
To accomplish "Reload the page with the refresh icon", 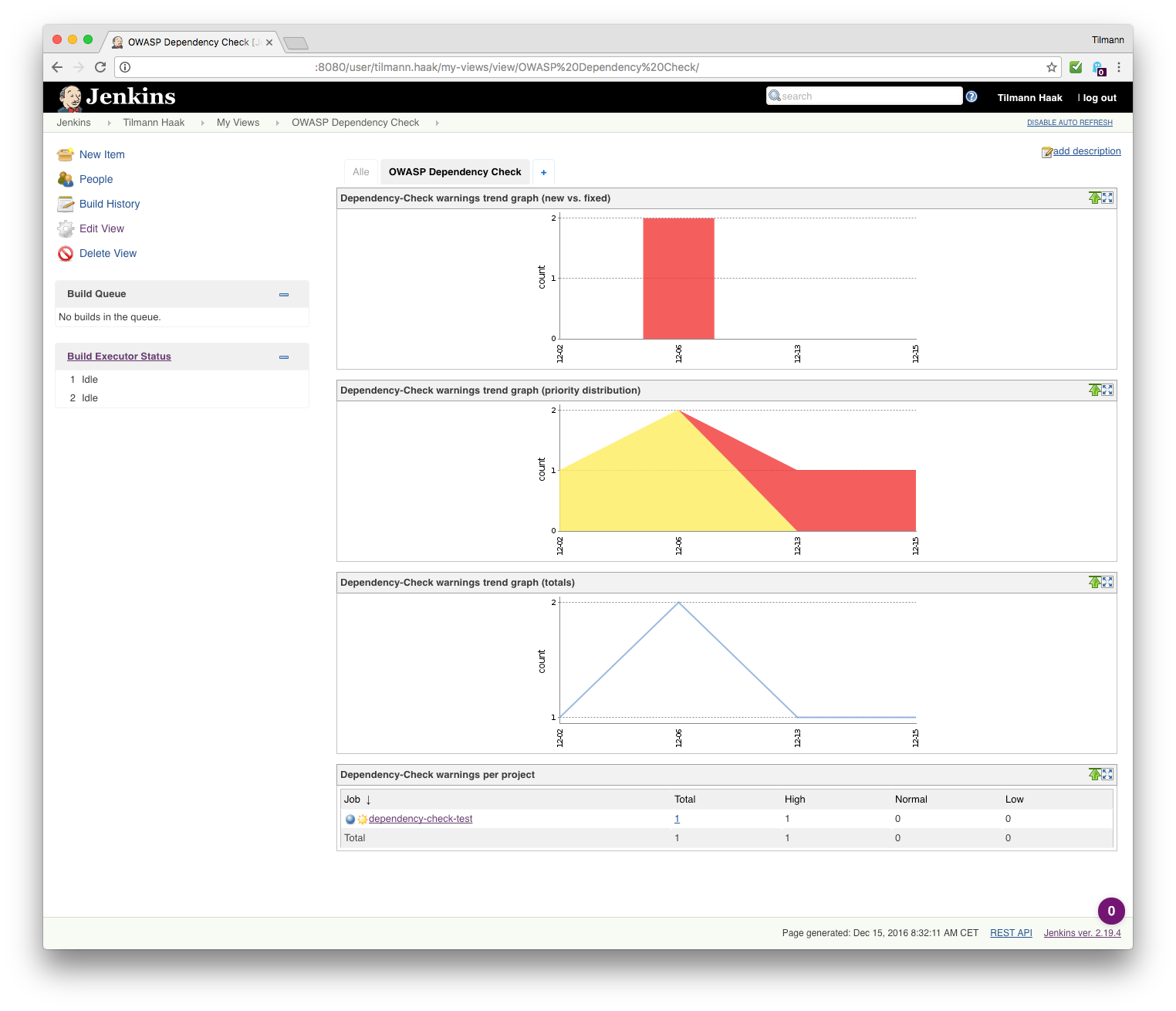I will [x=100, y=67].
